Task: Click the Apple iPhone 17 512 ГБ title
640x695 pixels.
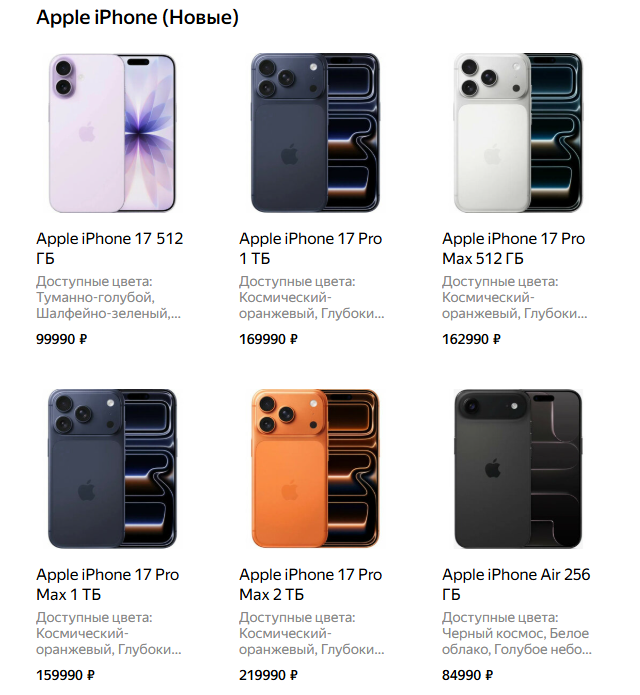Action: coord(109,248)
